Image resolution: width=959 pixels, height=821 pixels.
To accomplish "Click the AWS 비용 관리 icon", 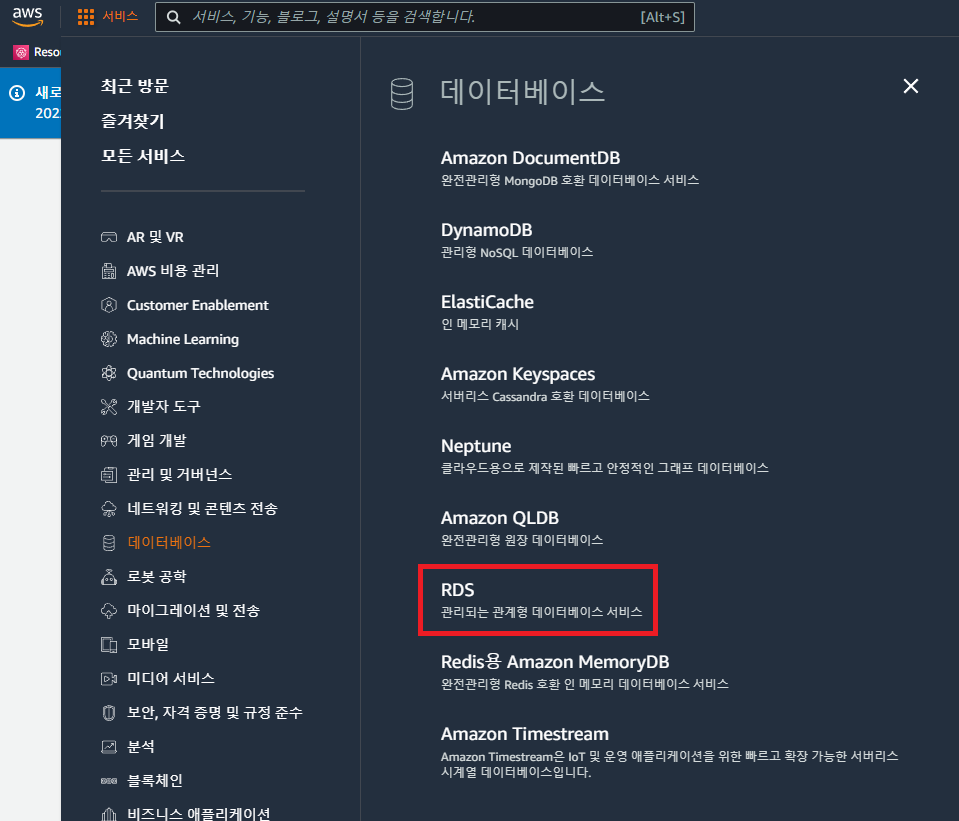I will click(x=109, y=271).
